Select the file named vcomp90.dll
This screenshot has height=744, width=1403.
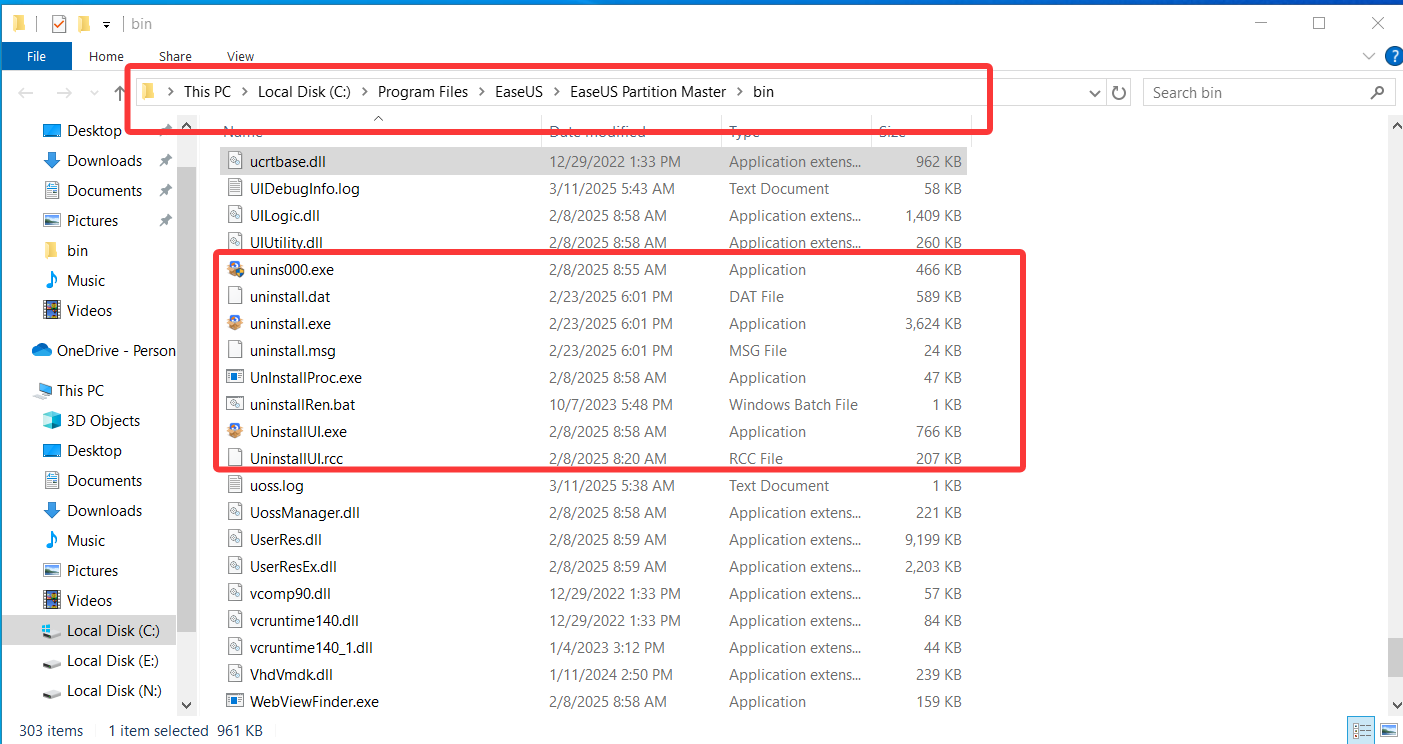click(x=290, y=594)
